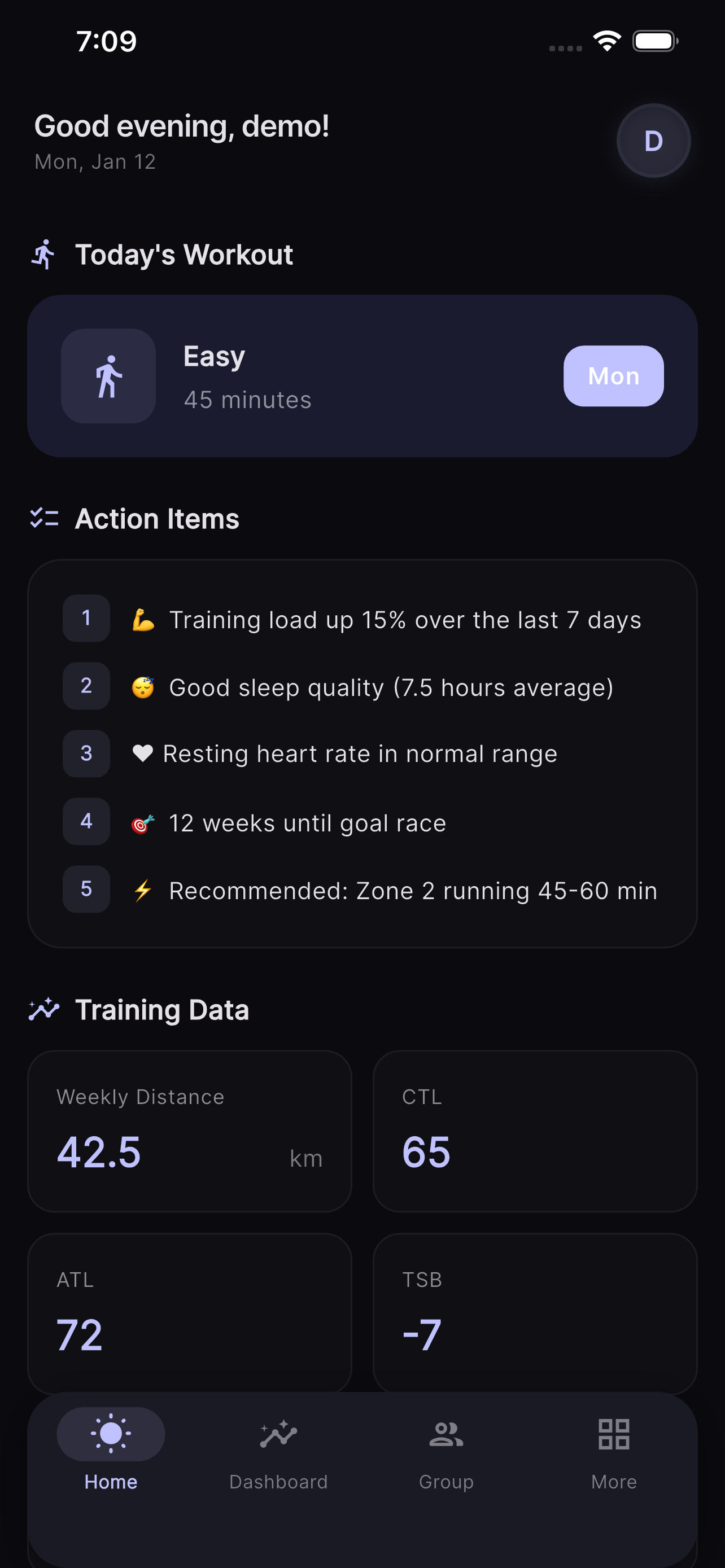Select action item about training load

click(x=362, y=619)
